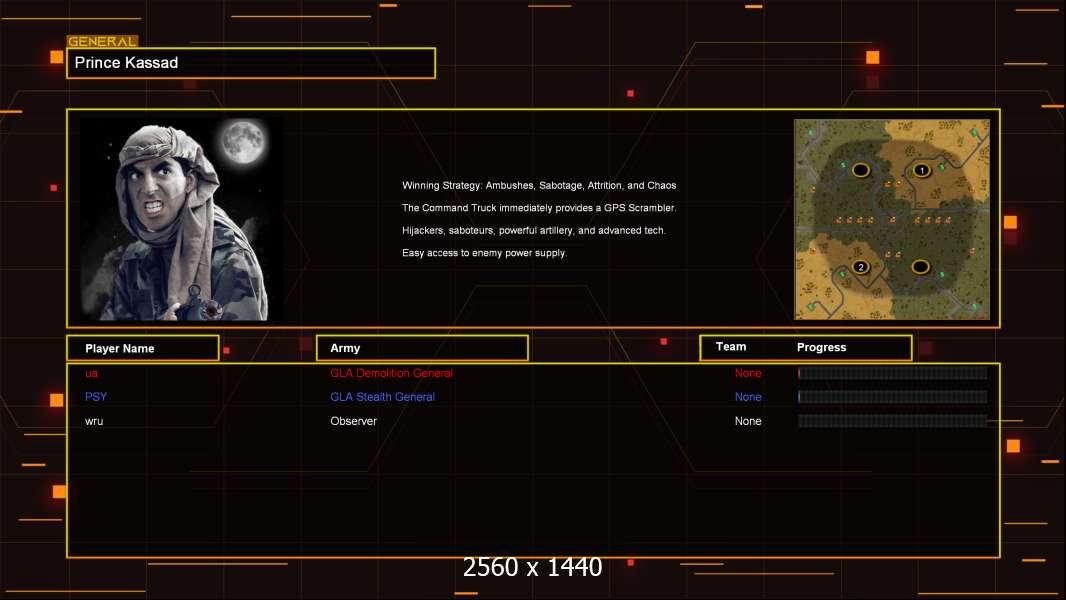
Task: Click the map preview thumbnail
Action: [892, 219]
